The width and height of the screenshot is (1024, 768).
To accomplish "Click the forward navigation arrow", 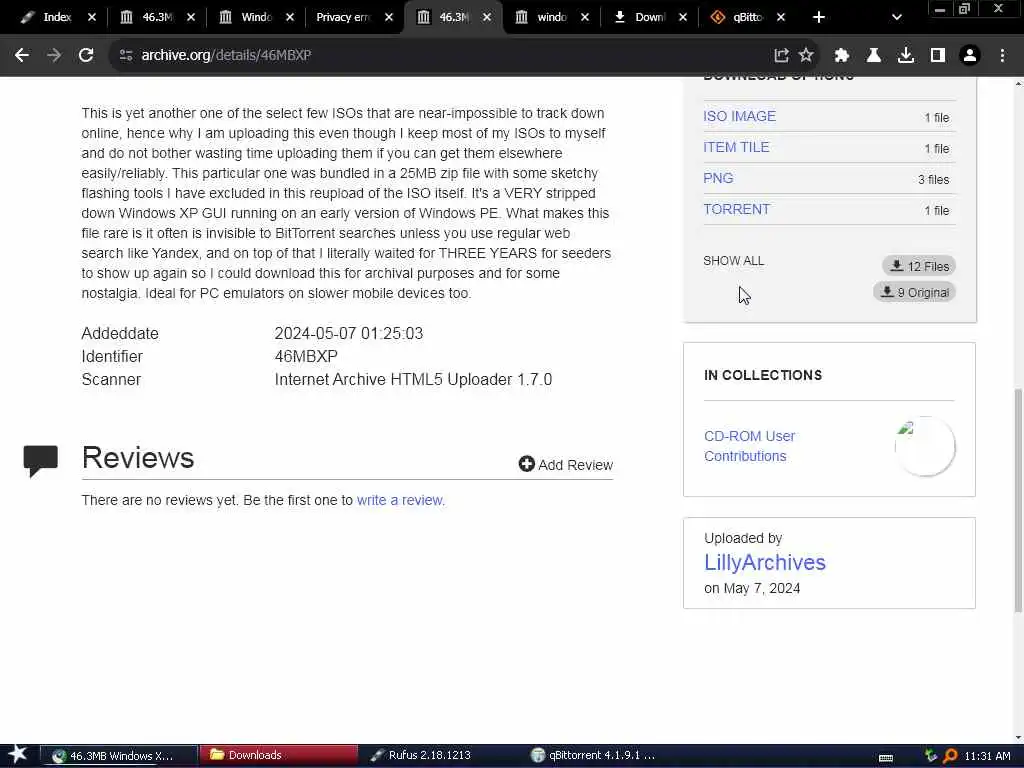I will tap(54, 56).
